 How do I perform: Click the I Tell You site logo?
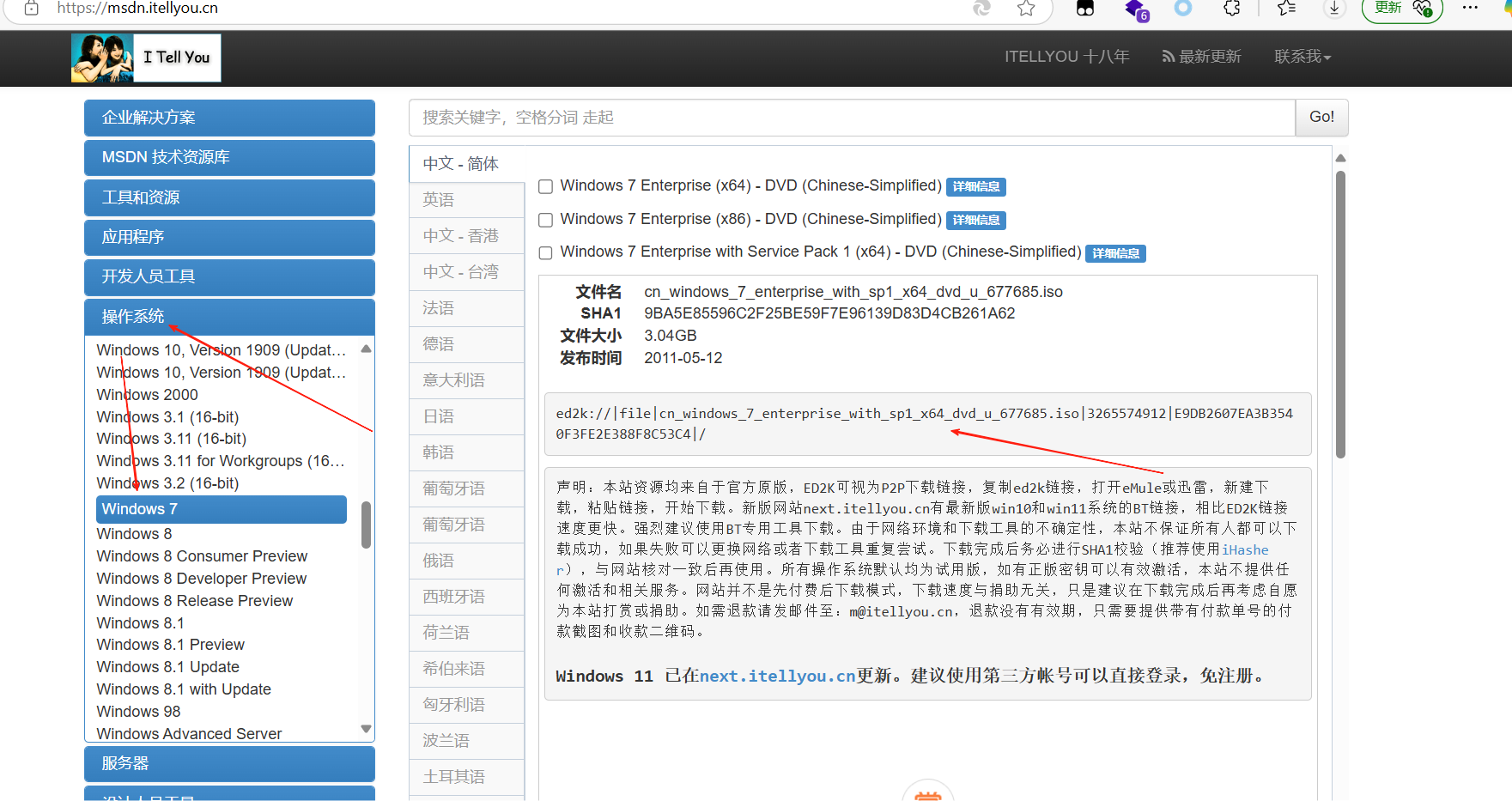pos(146,58)
